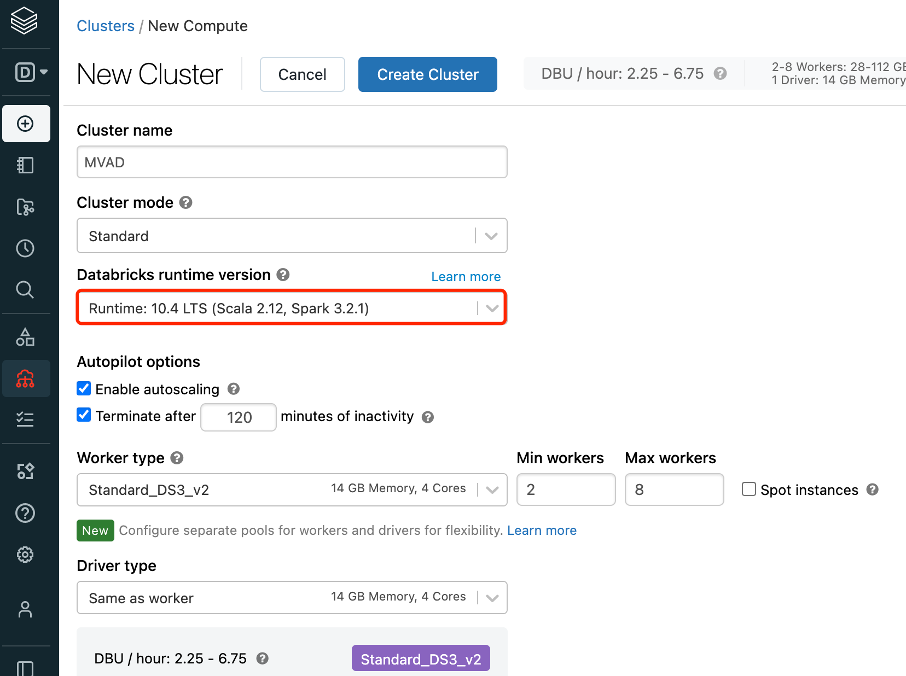Click the green New badge
Screen dimensions: 906x676
click(x=95, y=530)
